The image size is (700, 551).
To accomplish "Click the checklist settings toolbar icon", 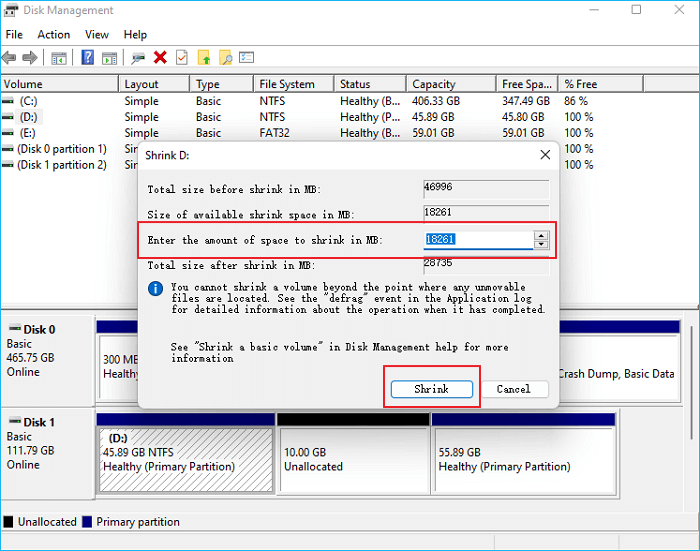I will [246, 58].
